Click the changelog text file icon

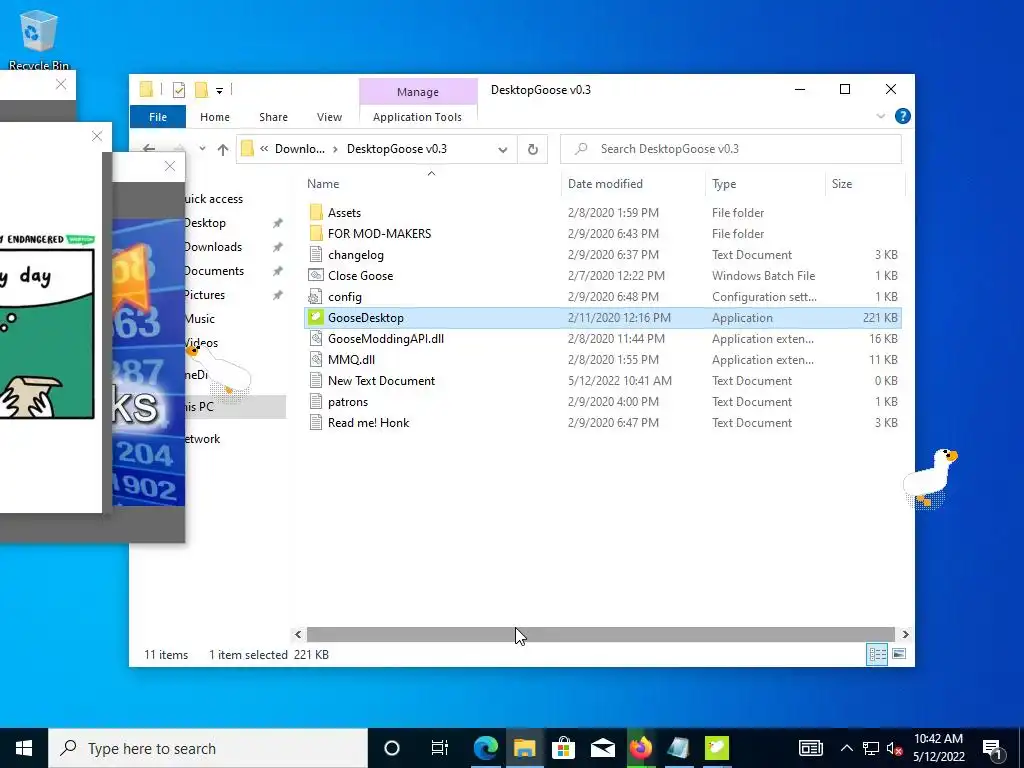click(316, 255)
